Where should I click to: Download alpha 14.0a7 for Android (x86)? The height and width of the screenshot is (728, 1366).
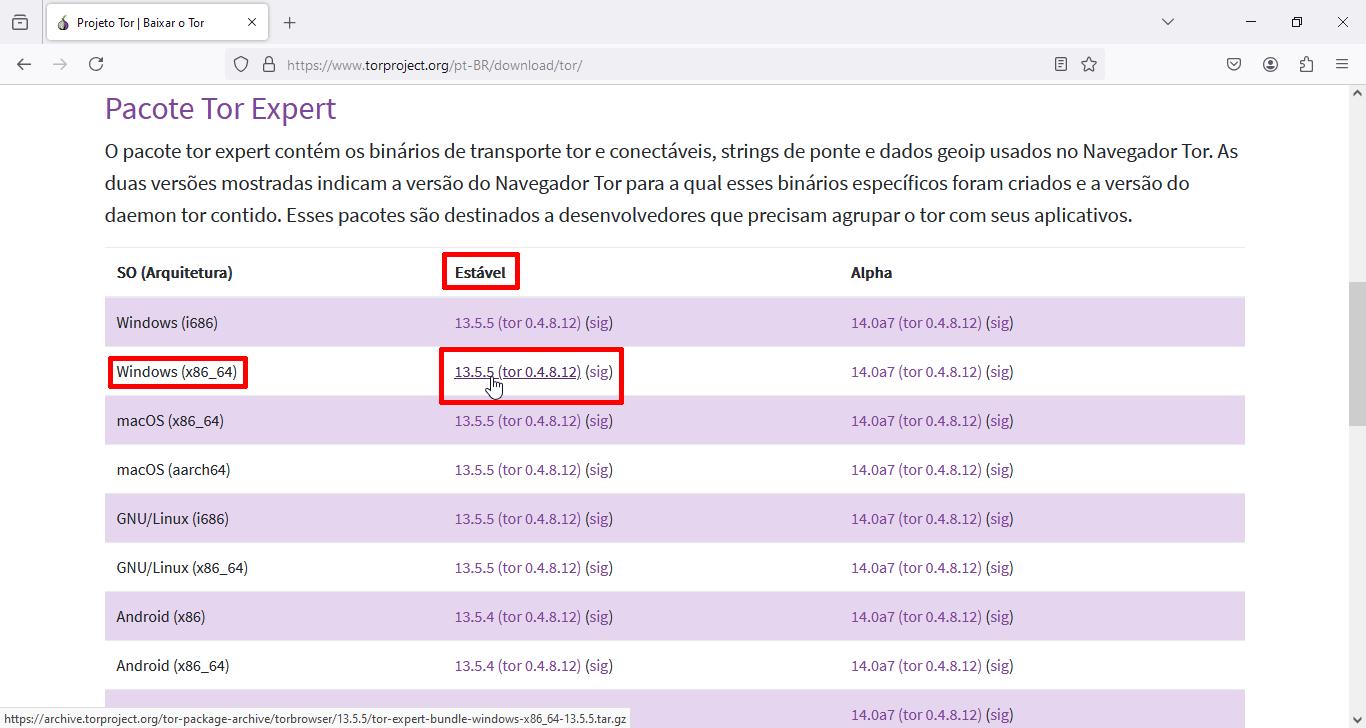click(916, 617)
